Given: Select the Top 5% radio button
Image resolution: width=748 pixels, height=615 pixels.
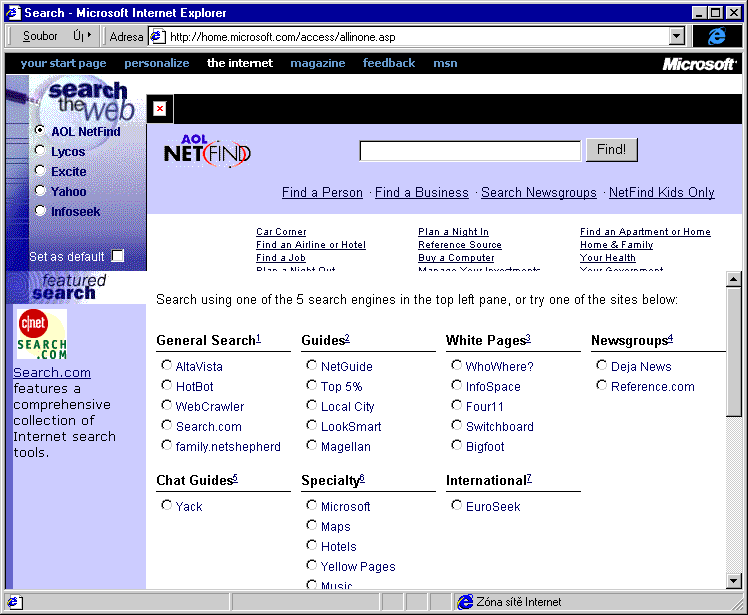Looking at the screenshot, I should (x=312, y=385).
